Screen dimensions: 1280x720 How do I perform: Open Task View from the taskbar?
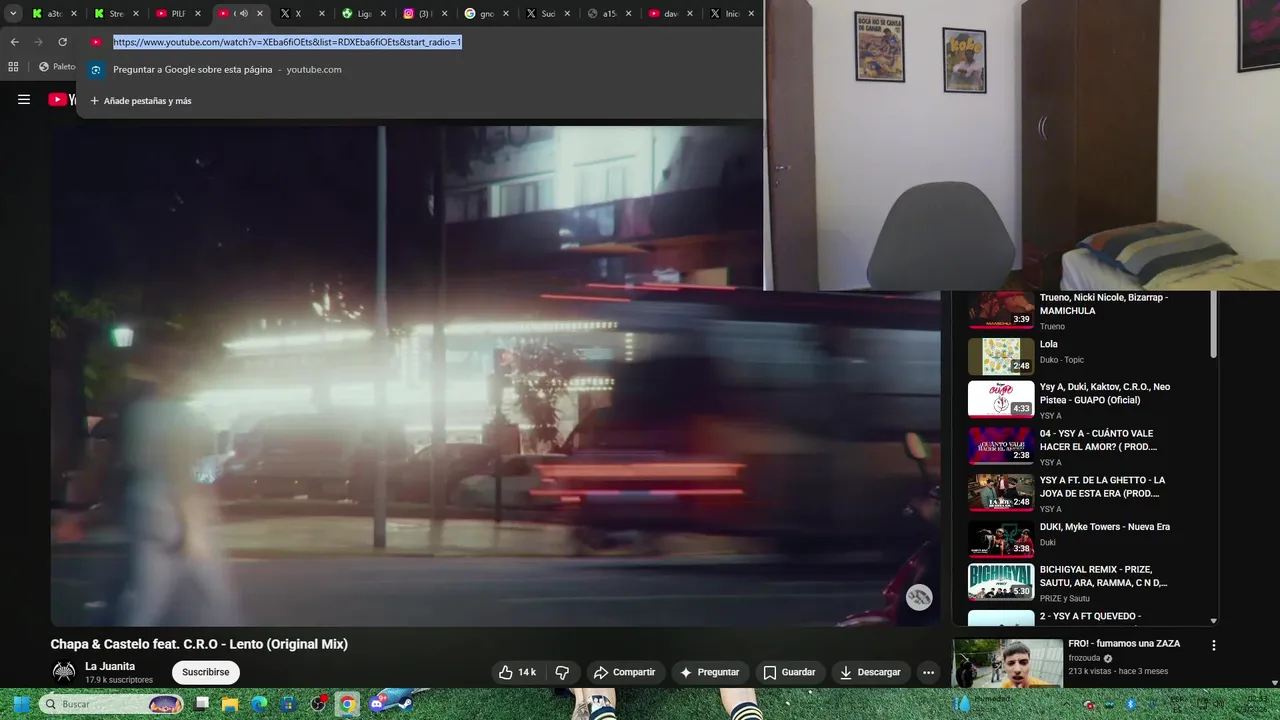point(201,704)
